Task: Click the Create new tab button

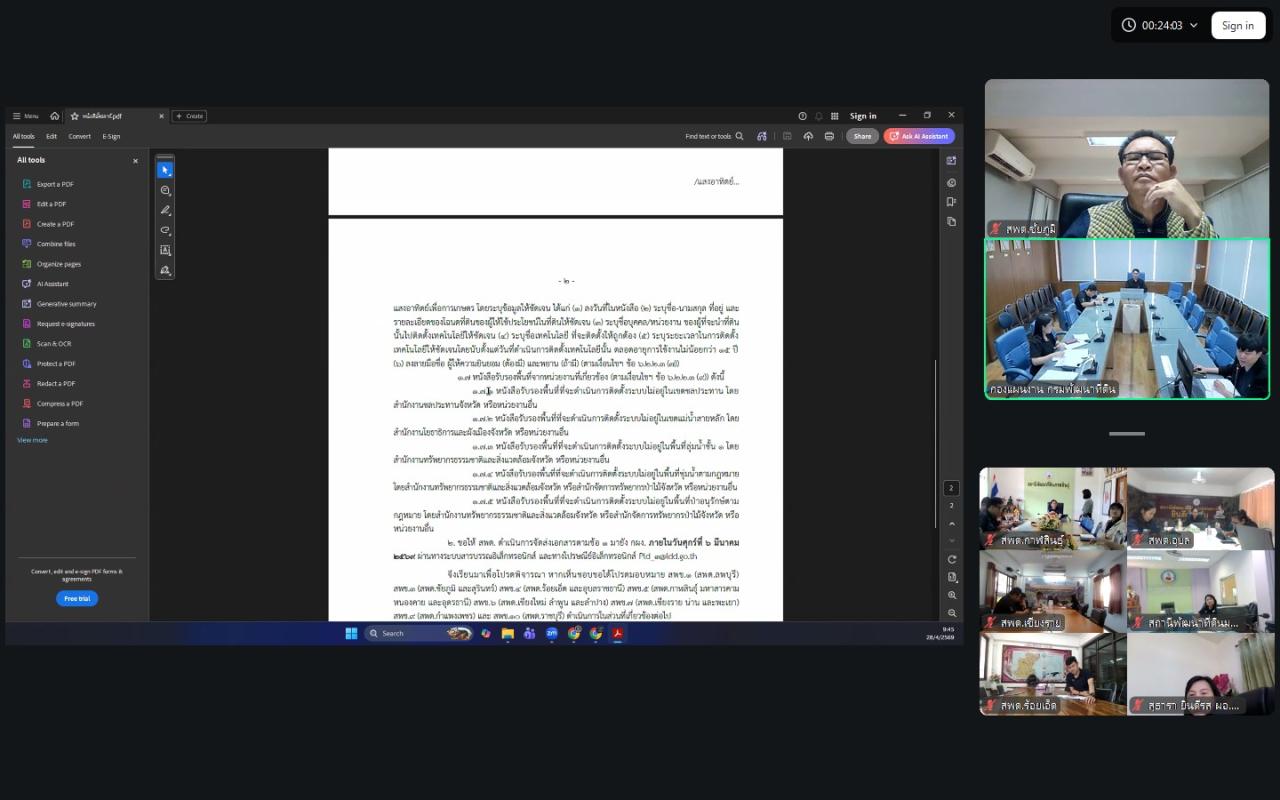Action: (189, 116)
